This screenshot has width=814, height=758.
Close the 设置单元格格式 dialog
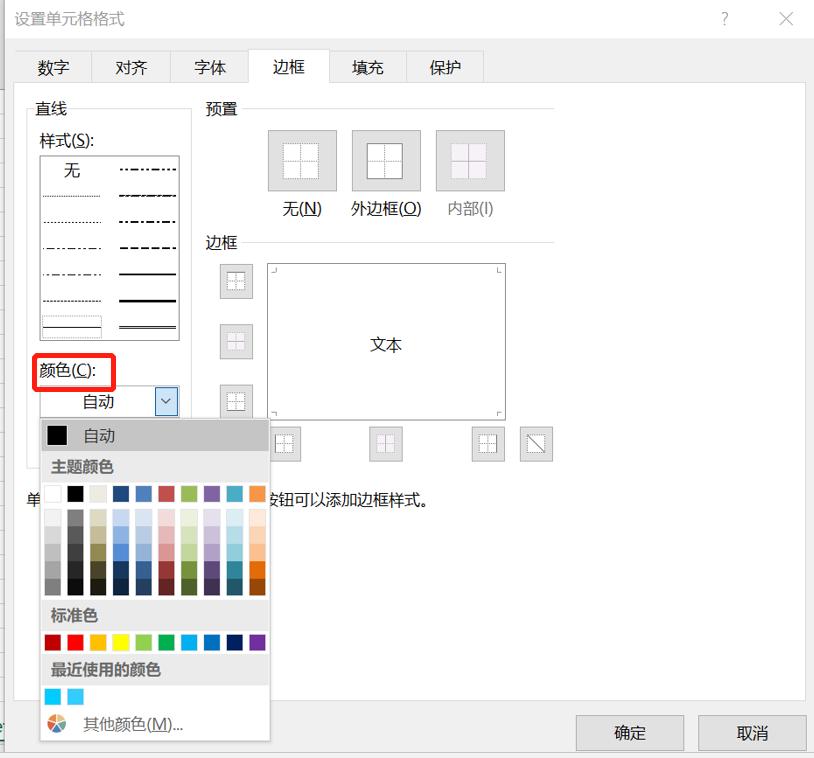pyautogui.click(x=786, y=19)
